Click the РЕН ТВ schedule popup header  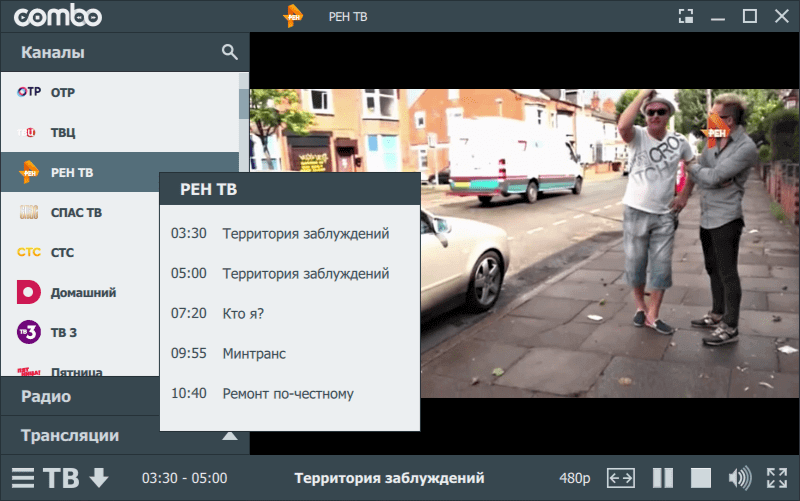click(x=290, y=189)
